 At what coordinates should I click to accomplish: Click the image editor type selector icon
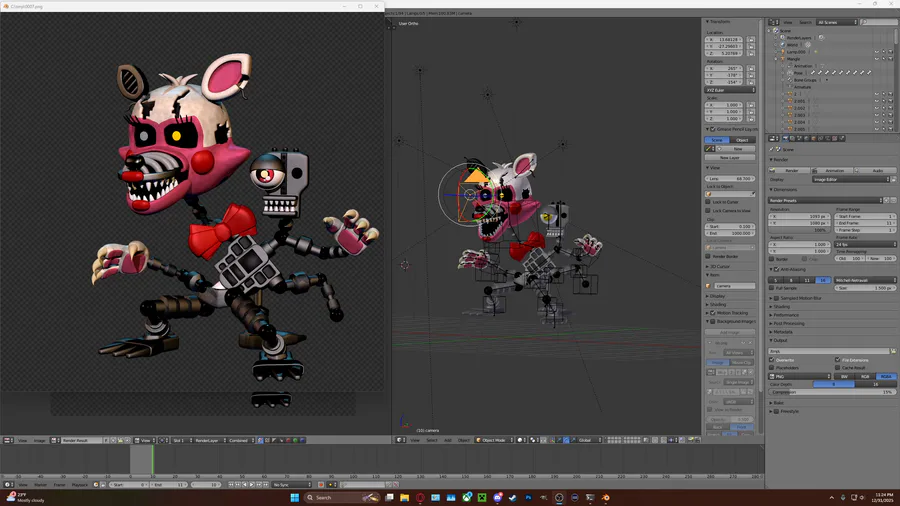[x=8, y=441]
